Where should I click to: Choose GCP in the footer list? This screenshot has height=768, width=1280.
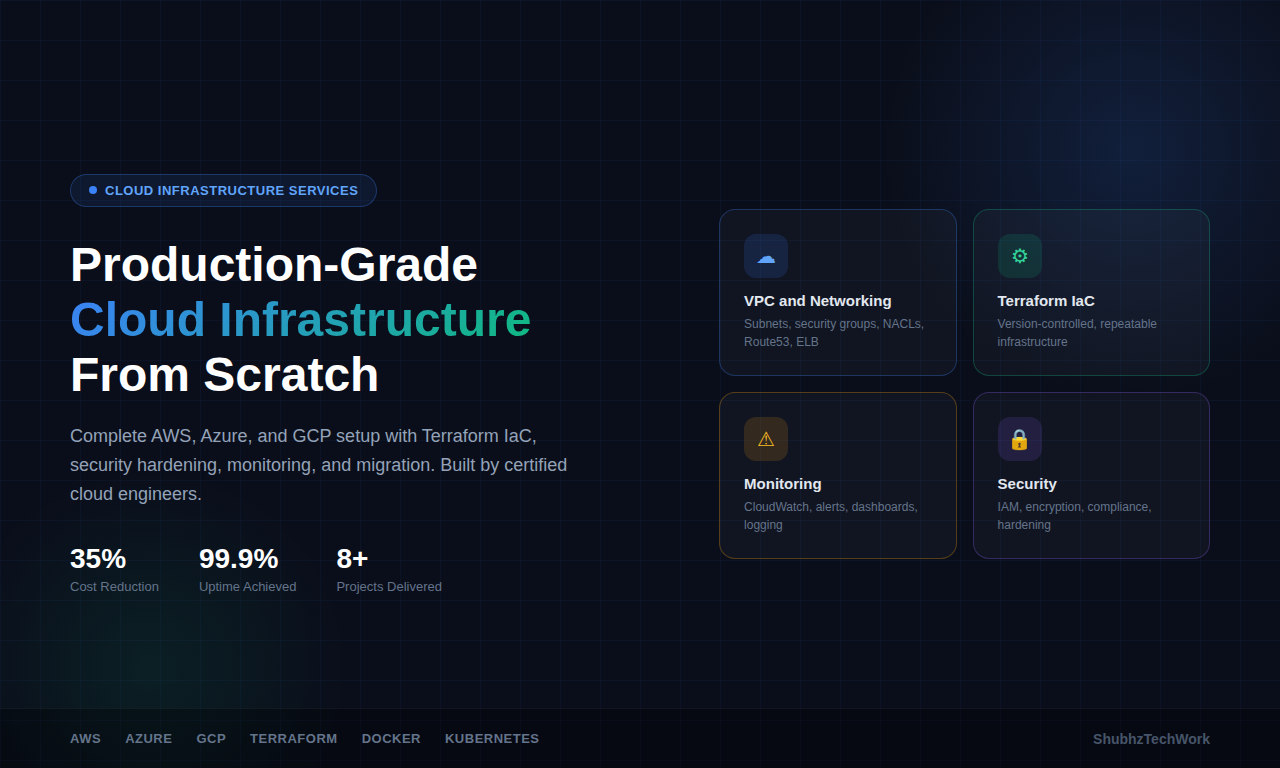point(211,739)
